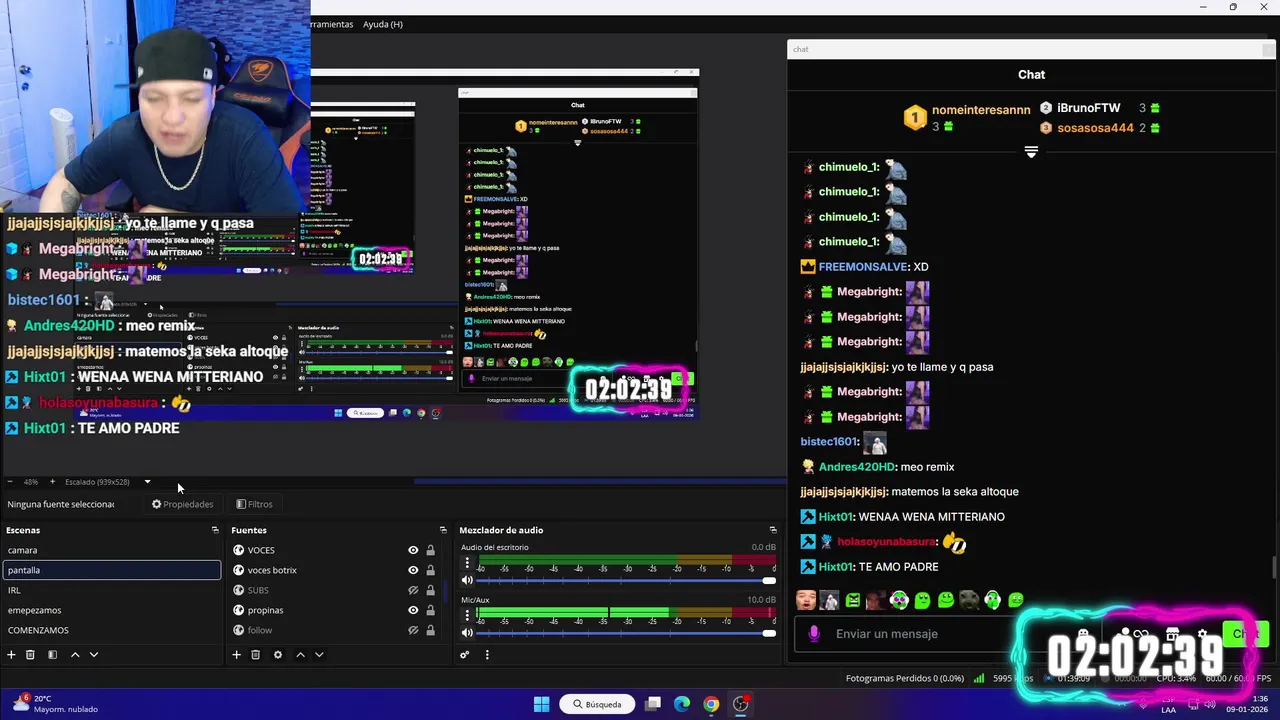
Task: Open the taskbar Búsqueda search box
Action: (598, 704)
